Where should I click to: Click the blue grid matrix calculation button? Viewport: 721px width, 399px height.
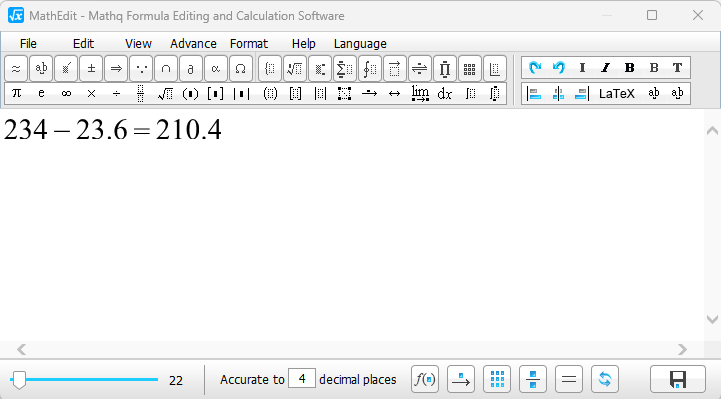(497, 379)
